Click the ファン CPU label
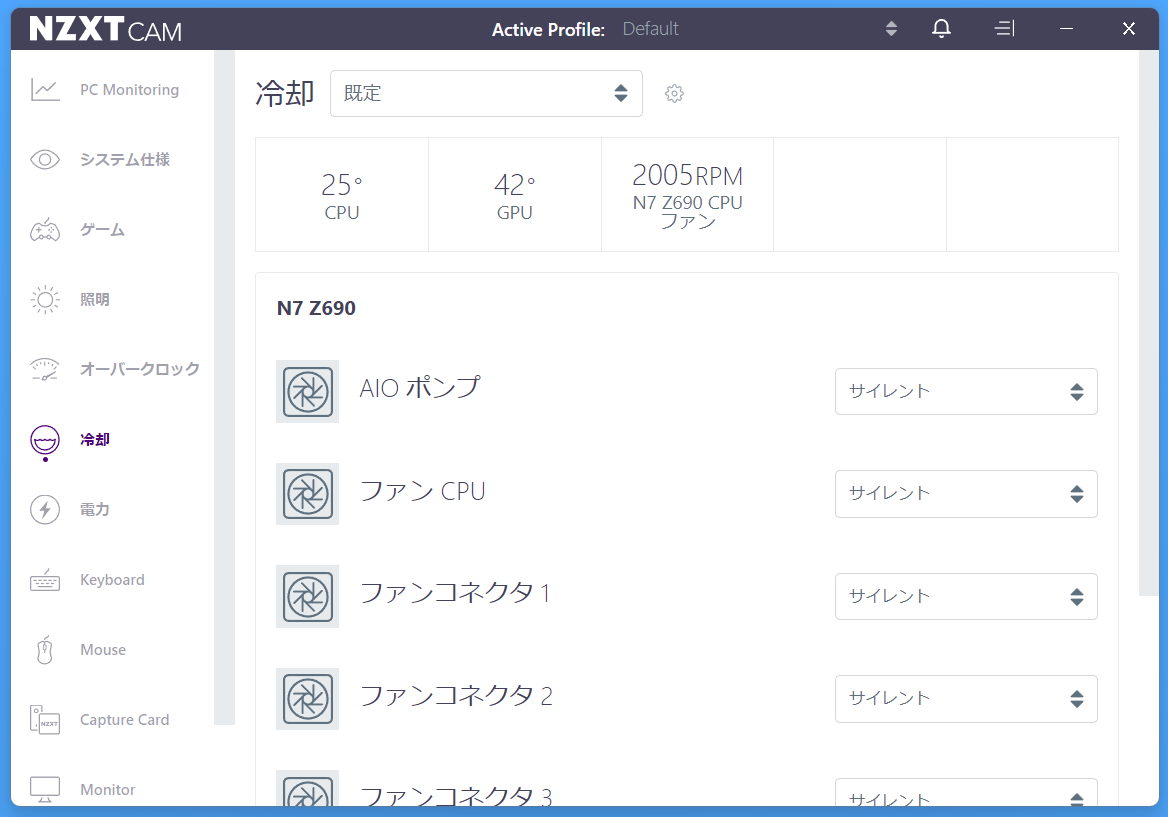 422,491
